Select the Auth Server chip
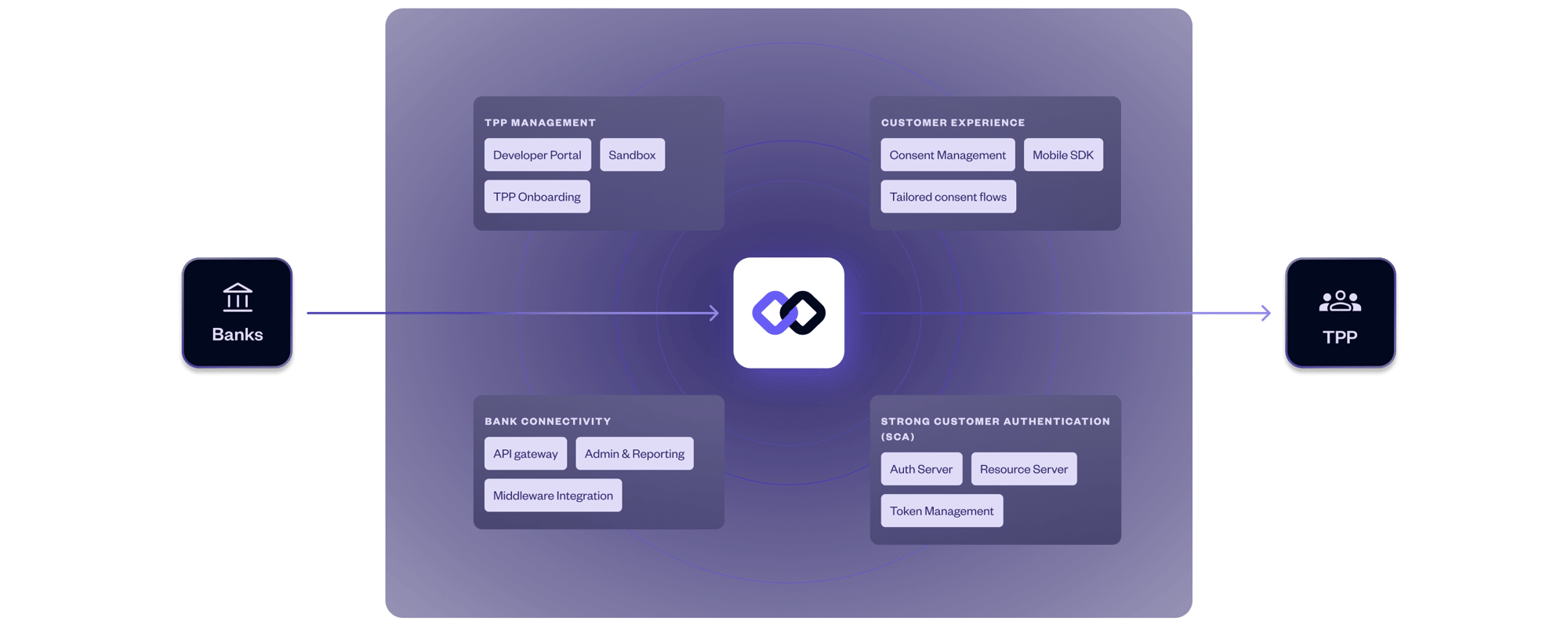The width and height of the screenshot is (1568, 625). (921, 469)
